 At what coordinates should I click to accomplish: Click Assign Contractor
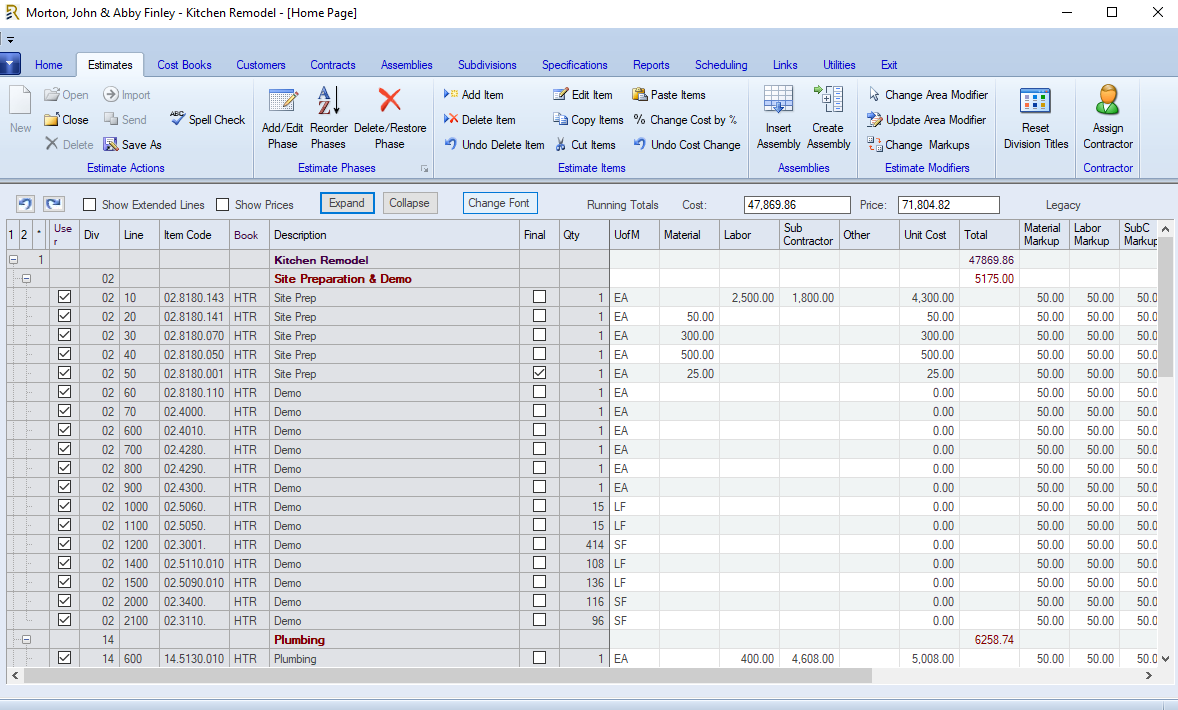tap(1107, 118)
